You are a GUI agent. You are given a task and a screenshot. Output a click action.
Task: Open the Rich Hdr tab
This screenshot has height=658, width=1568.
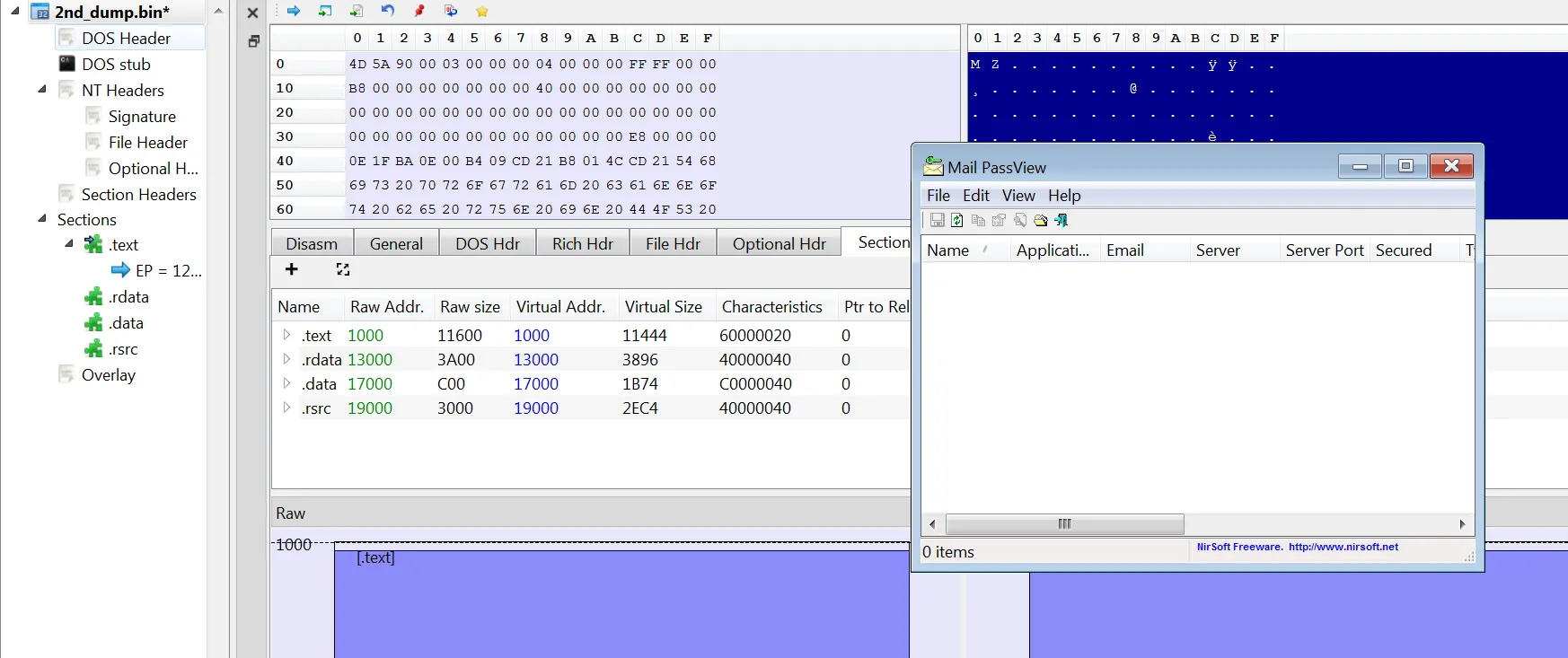coord(583,243)
